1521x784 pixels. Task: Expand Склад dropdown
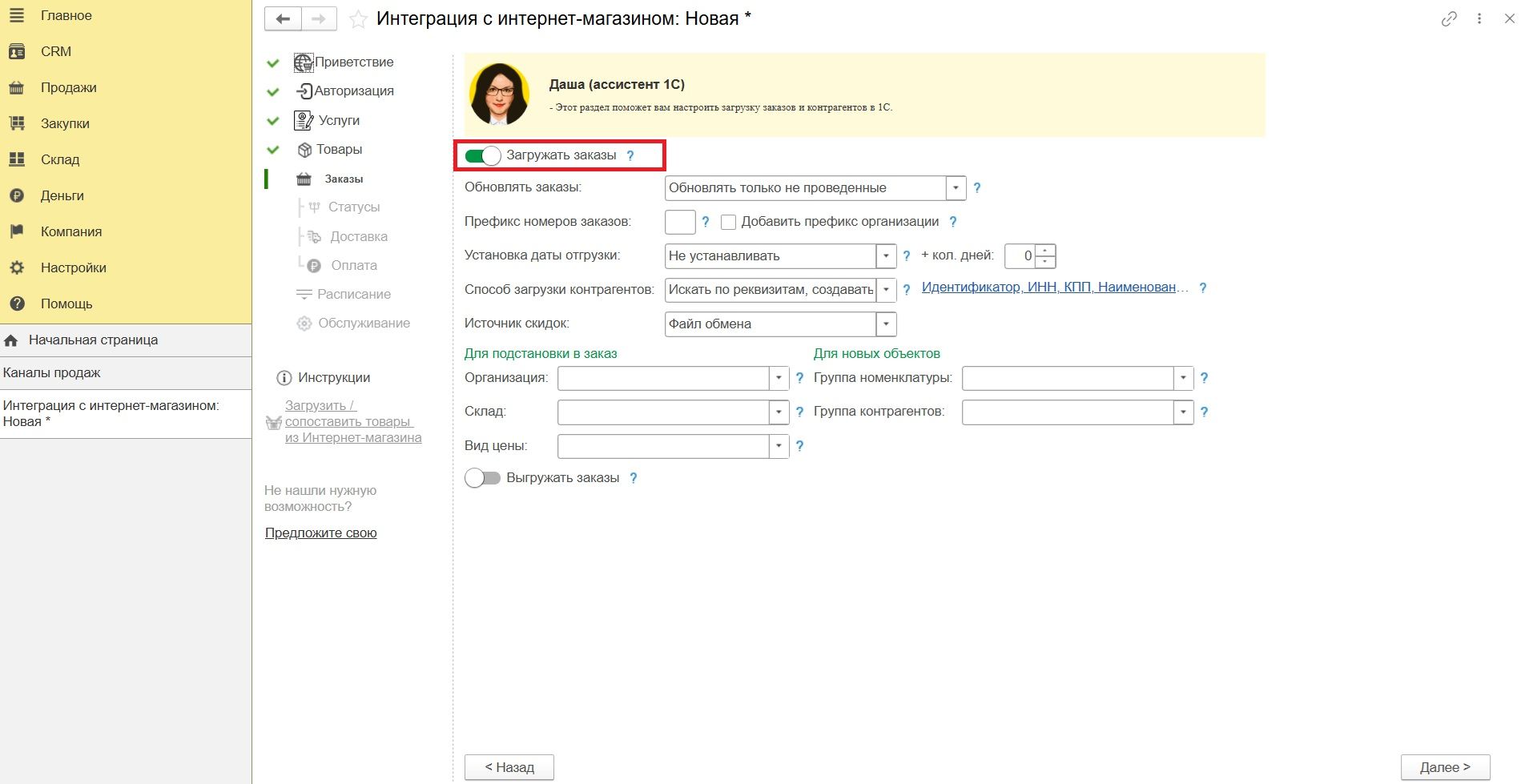point(779,412)
